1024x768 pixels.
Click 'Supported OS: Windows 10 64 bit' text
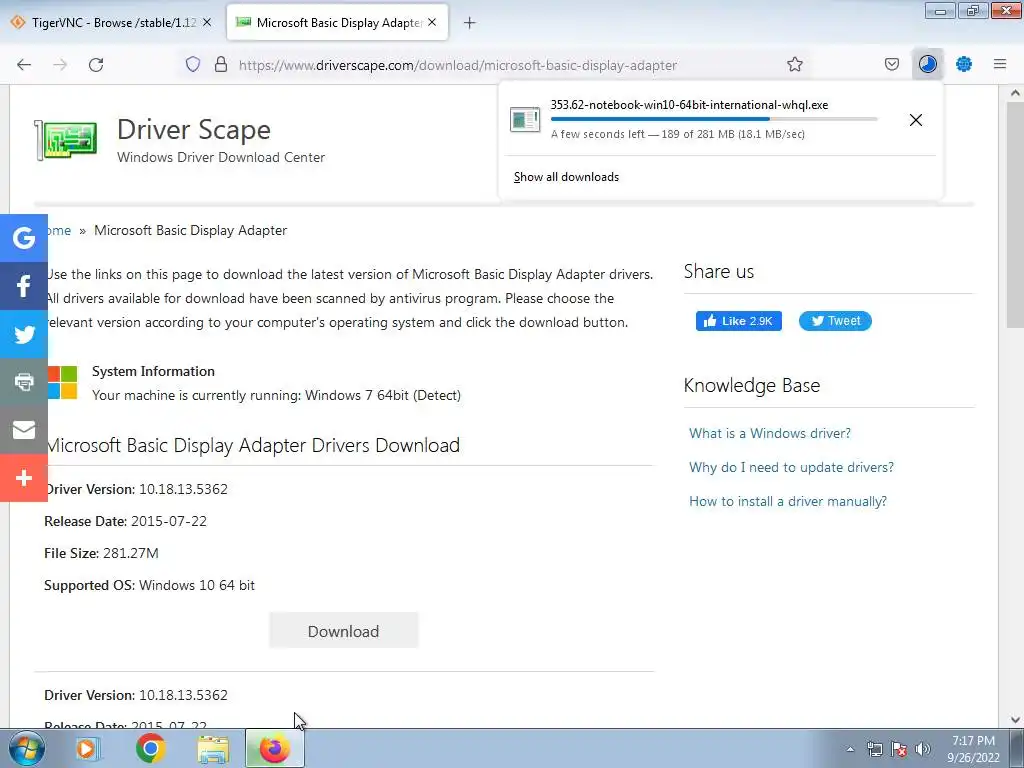pos(150,585)
